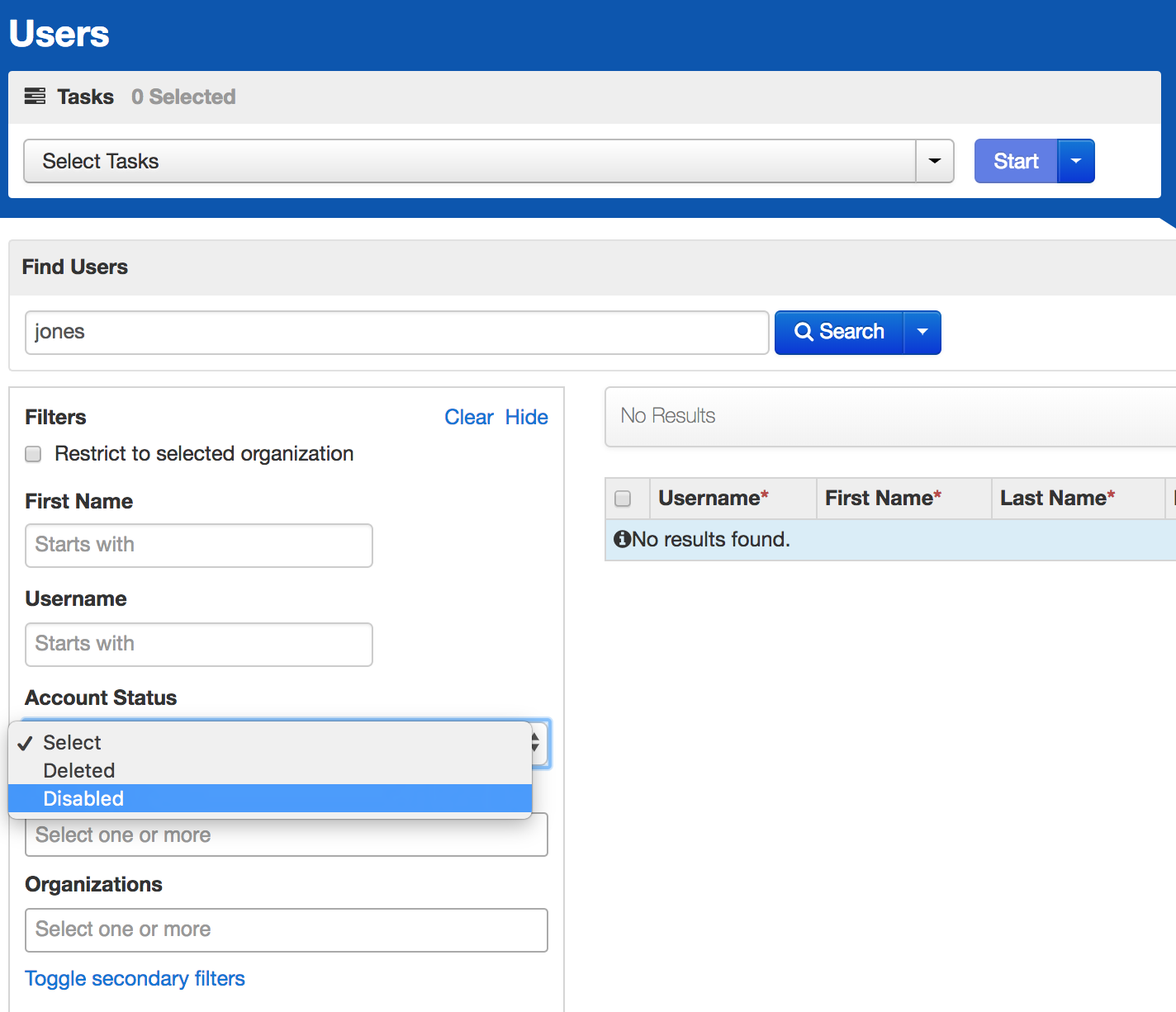Pick the checked Select option in list
Image resolution: width=1176 pixels, height=1012 pixels.
tap(72, 743)
